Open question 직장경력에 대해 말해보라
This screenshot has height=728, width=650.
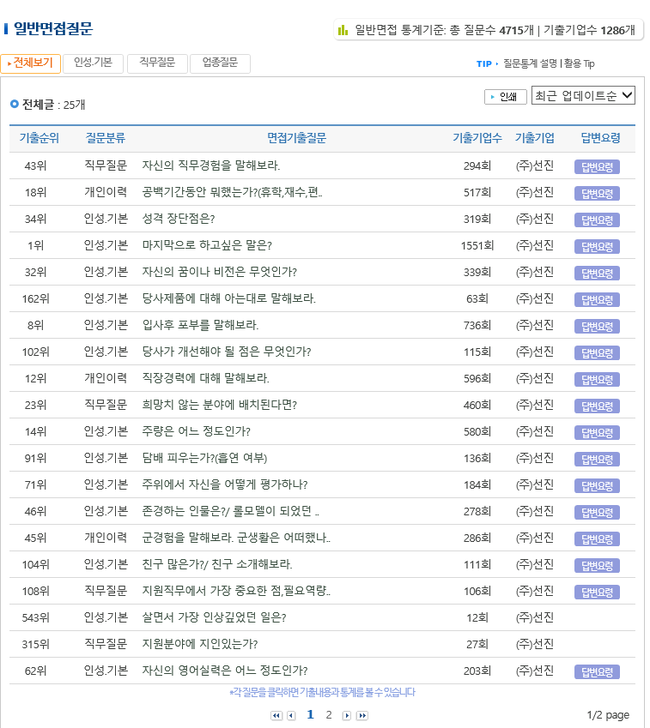coord(205,378)
